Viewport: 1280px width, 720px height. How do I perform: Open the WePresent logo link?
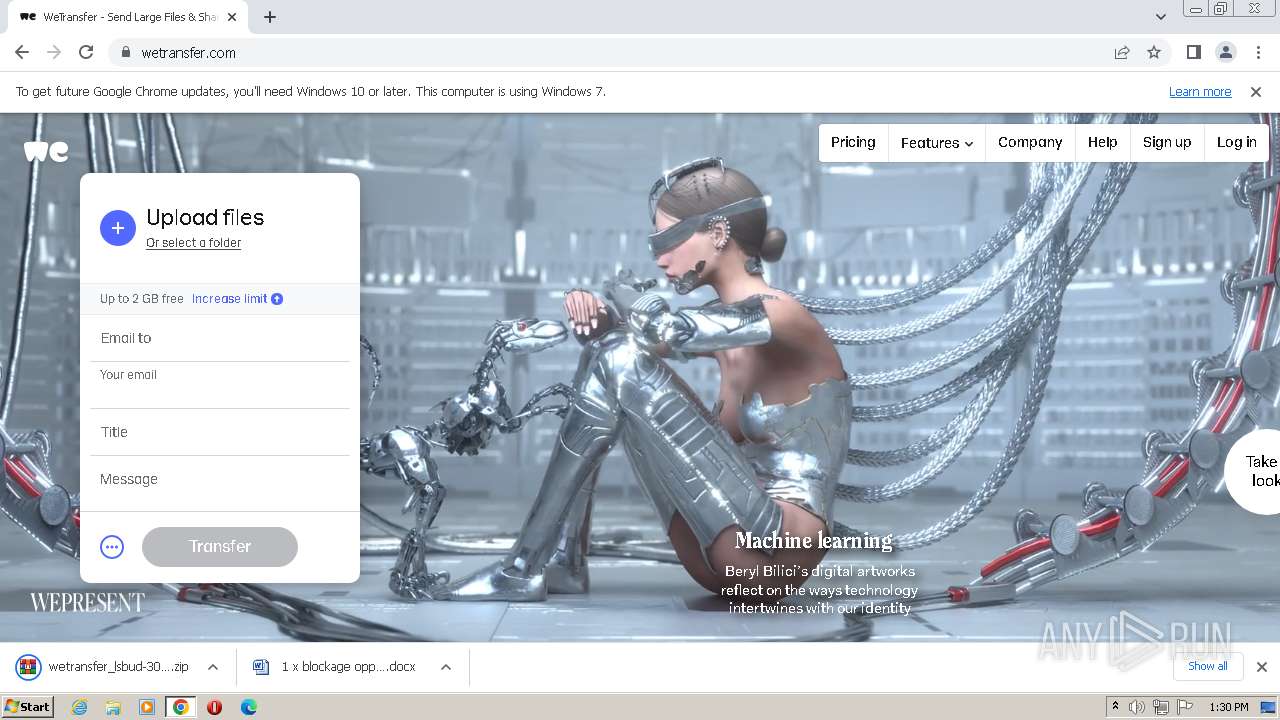coord(87,602)
